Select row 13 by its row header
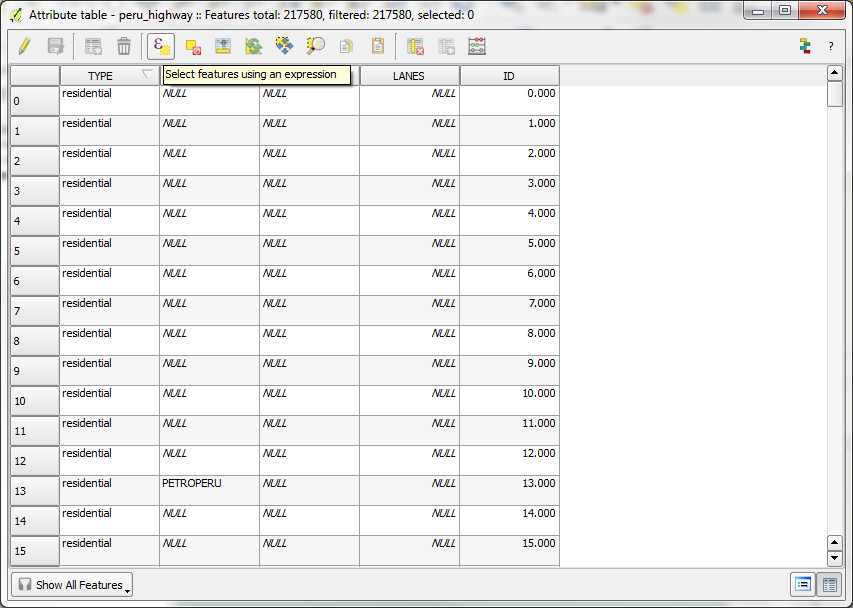Screen dimensions: 853x608 [x=35, y=491]
